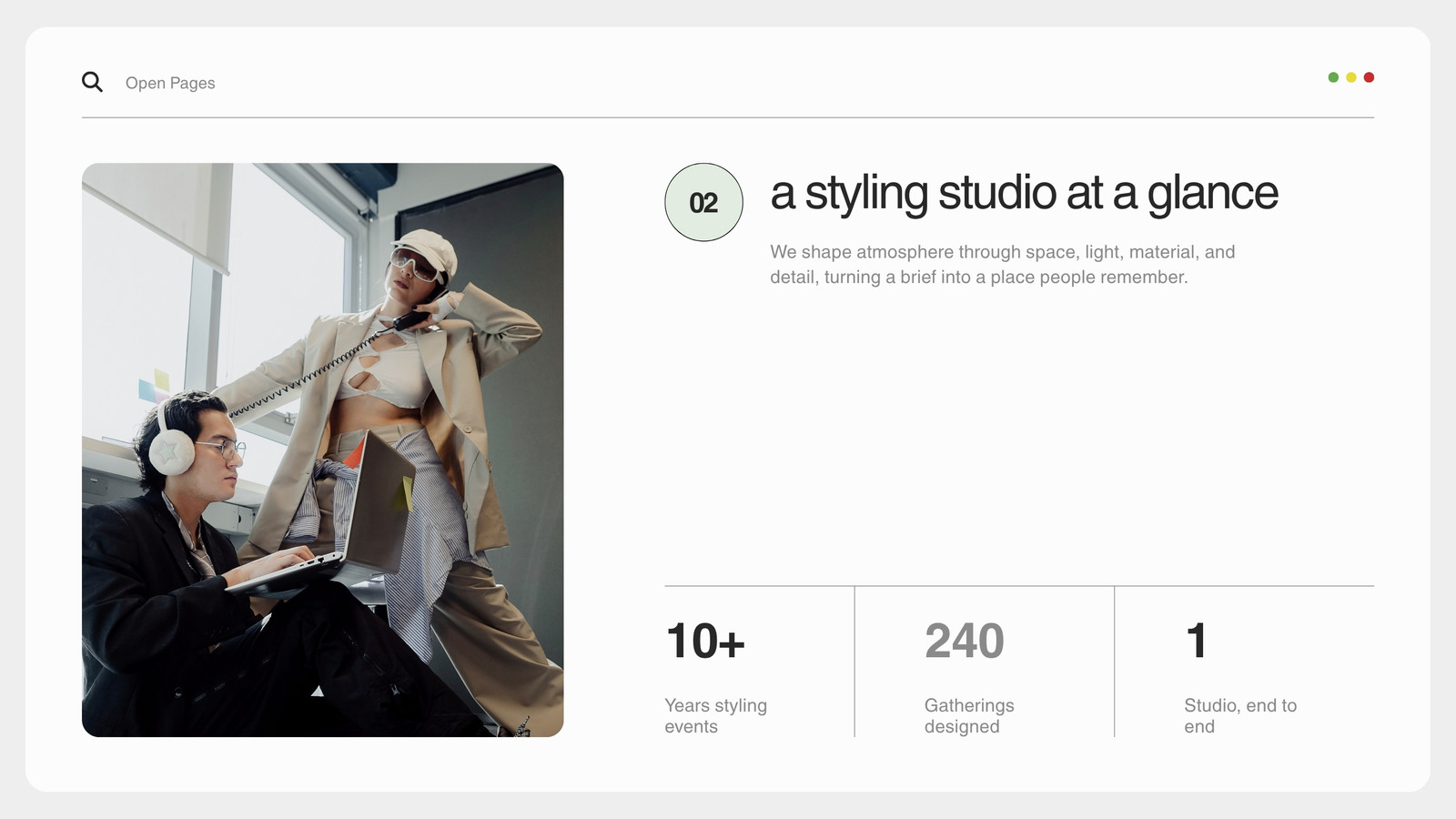Click the Open Pages search field
Screen dimensions: 1456x819
(170, 83)
